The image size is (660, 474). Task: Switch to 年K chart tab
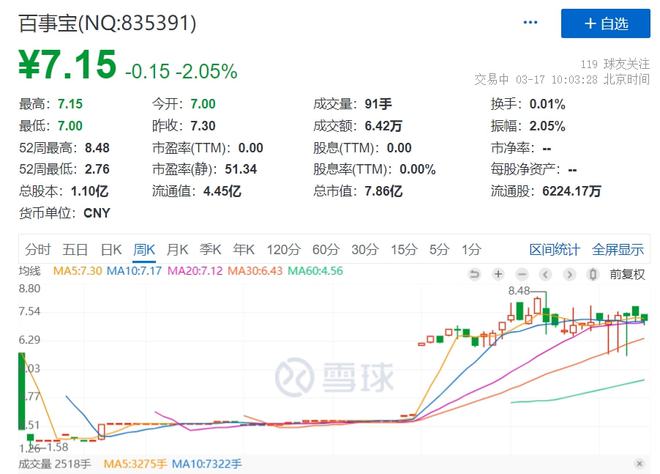(x=244, y=250)
